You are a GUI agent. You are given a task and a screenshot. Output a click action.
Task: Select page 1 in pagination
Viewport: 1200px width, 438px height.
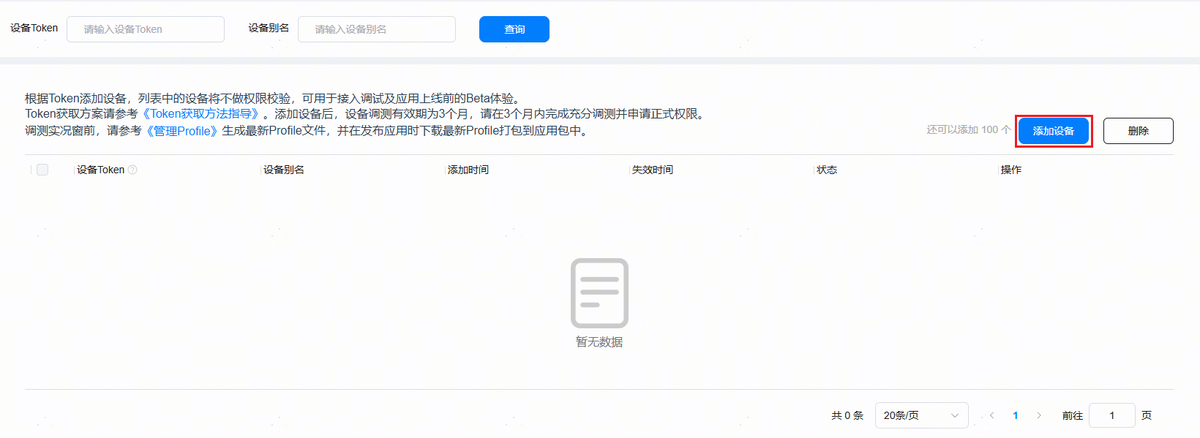pos(1016,415)
